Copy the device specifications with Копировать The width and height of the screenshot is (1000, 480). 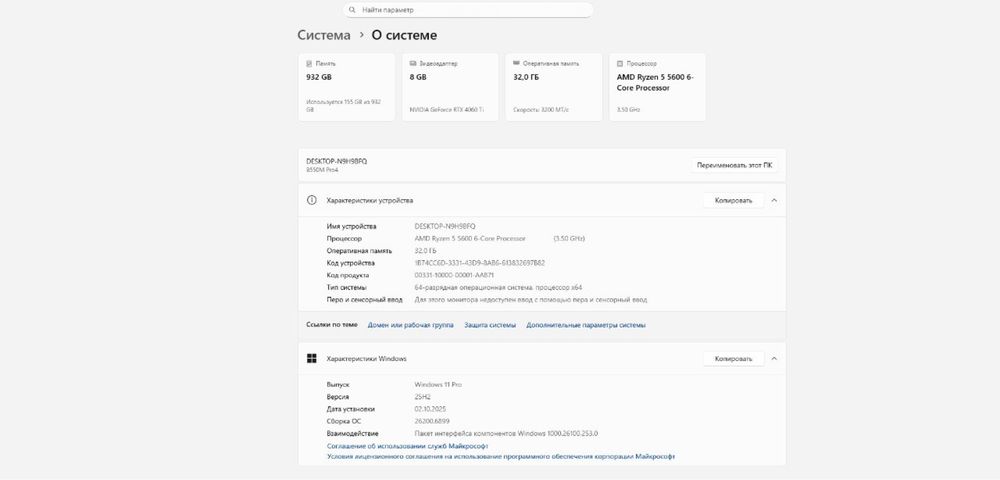733,200
